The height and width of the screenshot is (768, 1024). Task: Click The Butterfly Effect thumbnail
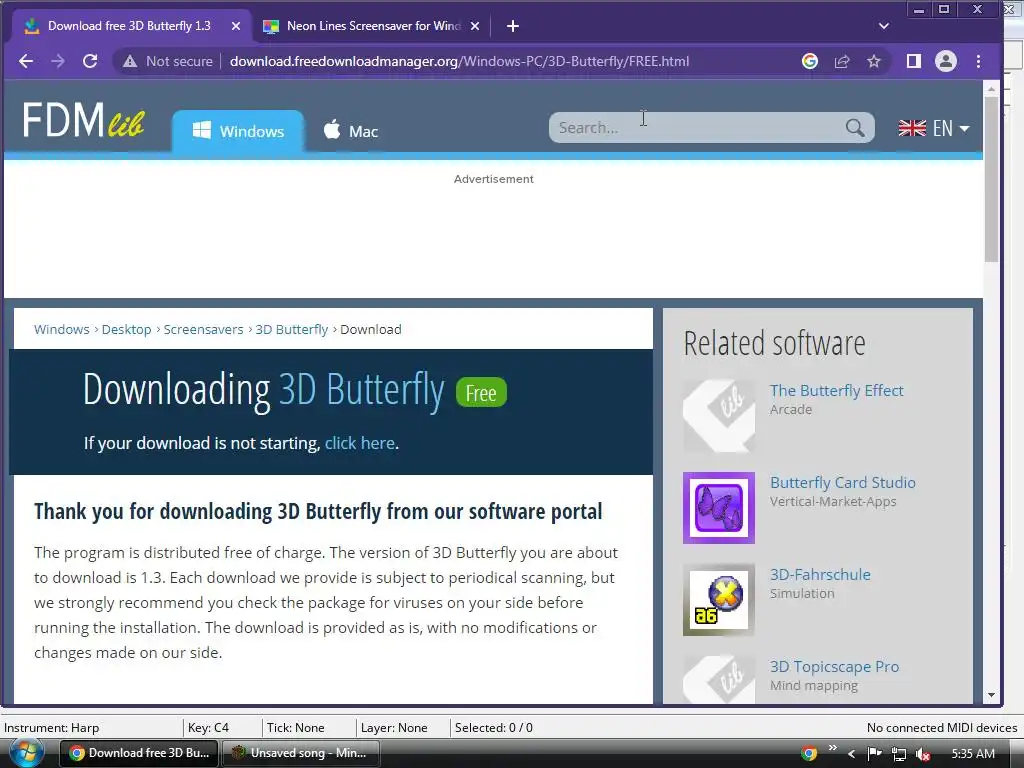(718, 416)
